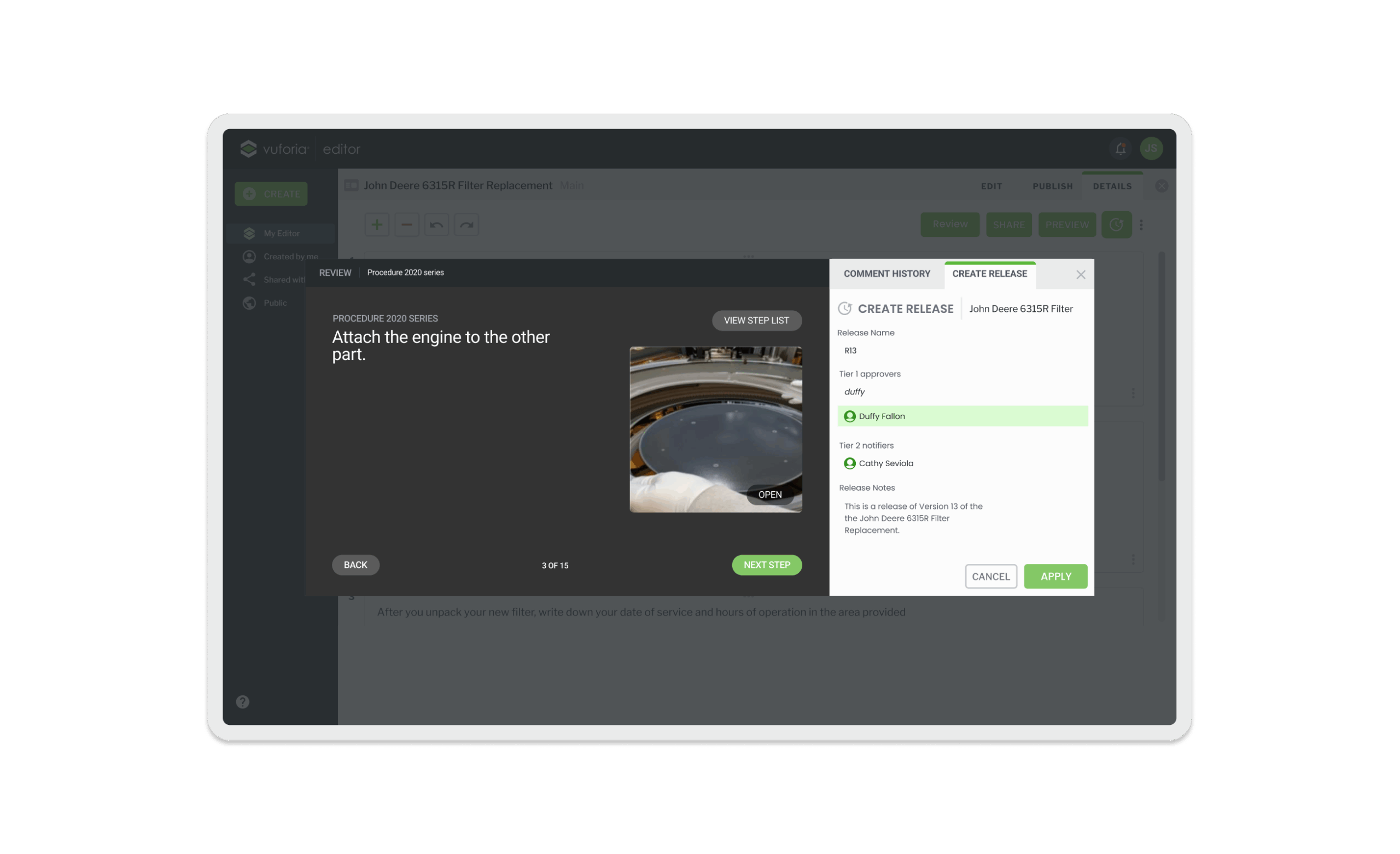
Task: Click the Back button
Action: coord(355,565)
